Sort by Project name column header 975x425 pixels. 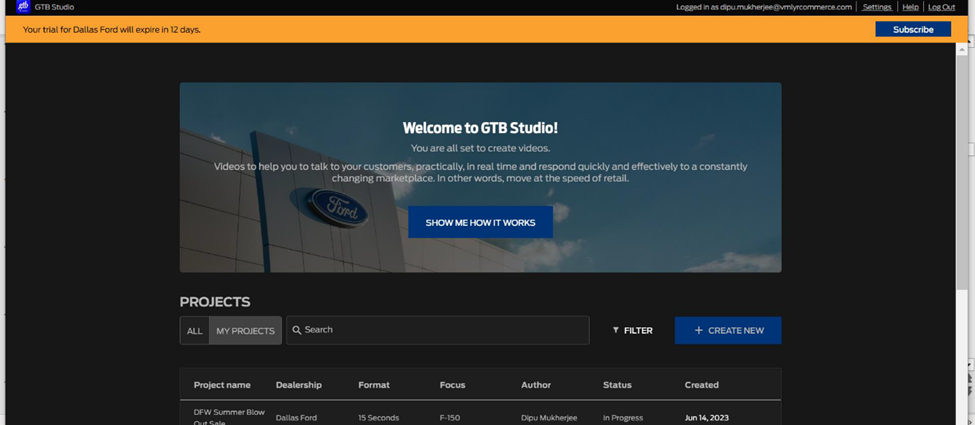tap(222, 385)
